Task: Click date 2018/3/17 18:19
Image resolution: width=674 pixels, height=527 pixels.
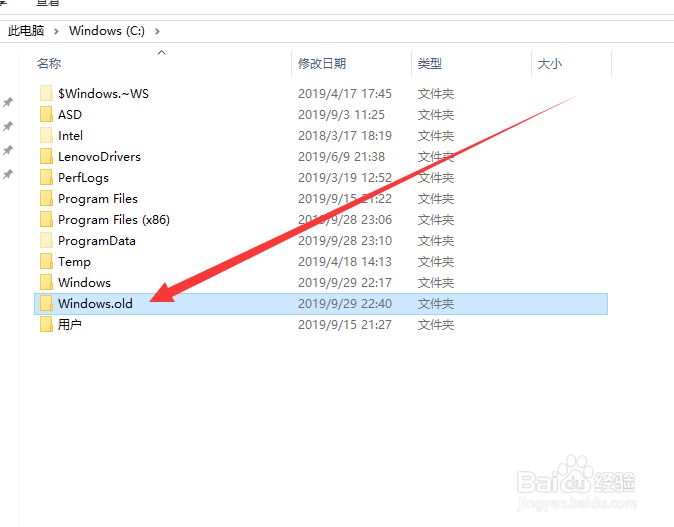Action: coord(345,136)
